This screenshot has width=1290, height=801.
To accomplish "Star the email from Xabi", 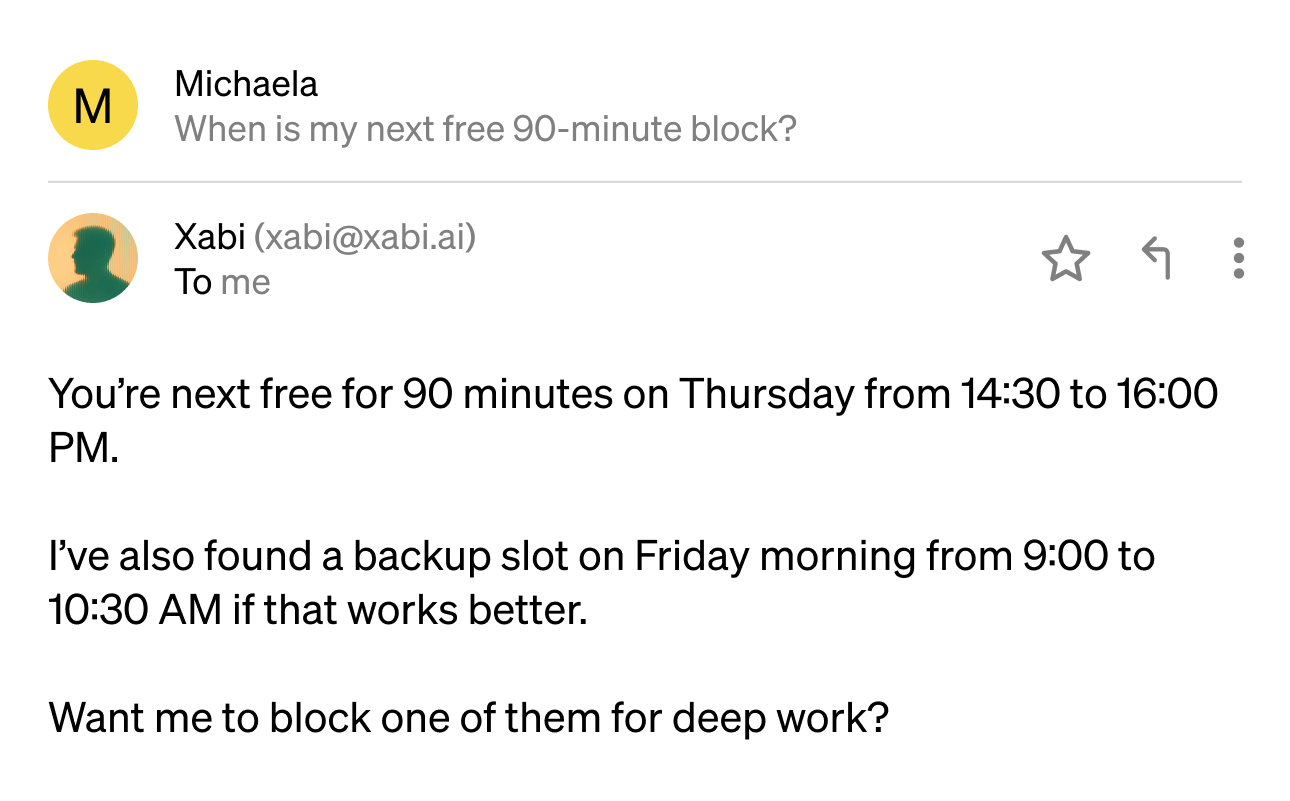I will pos(1065,260).
